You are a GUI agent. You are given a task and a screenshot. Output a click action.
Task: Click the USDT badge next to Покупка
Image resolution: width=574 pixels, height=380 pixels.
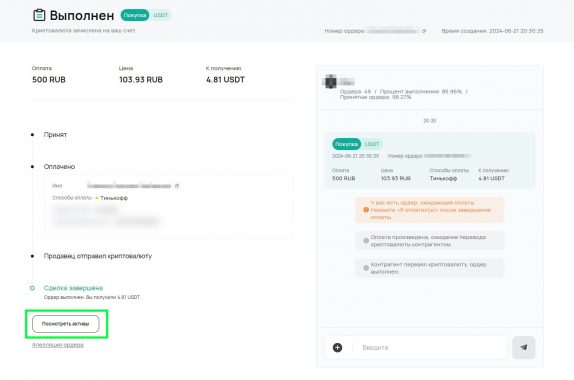coord(160,15)
